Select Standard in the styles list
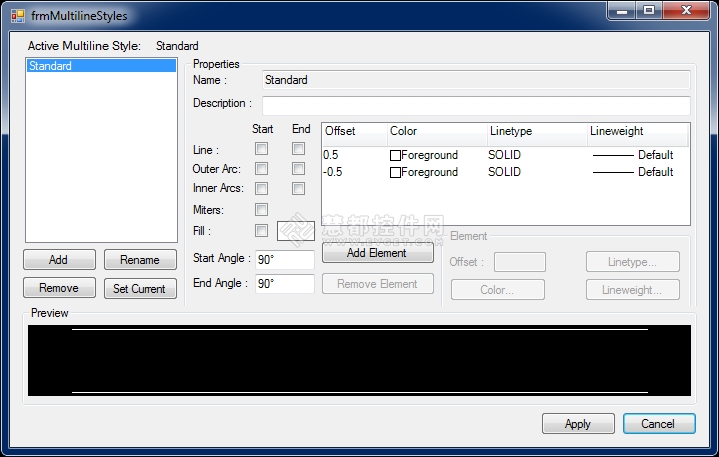Screen dimensions: 719x457 coord(101,66)
